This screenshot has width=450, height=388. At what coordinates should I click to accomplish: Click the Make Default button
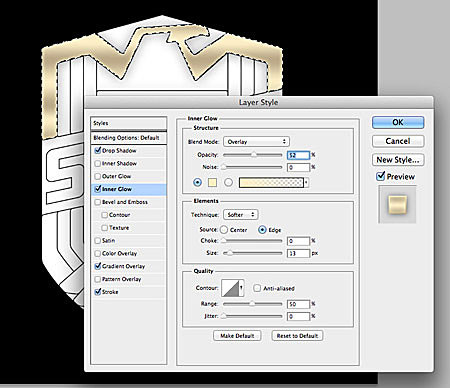coord(237,336)
